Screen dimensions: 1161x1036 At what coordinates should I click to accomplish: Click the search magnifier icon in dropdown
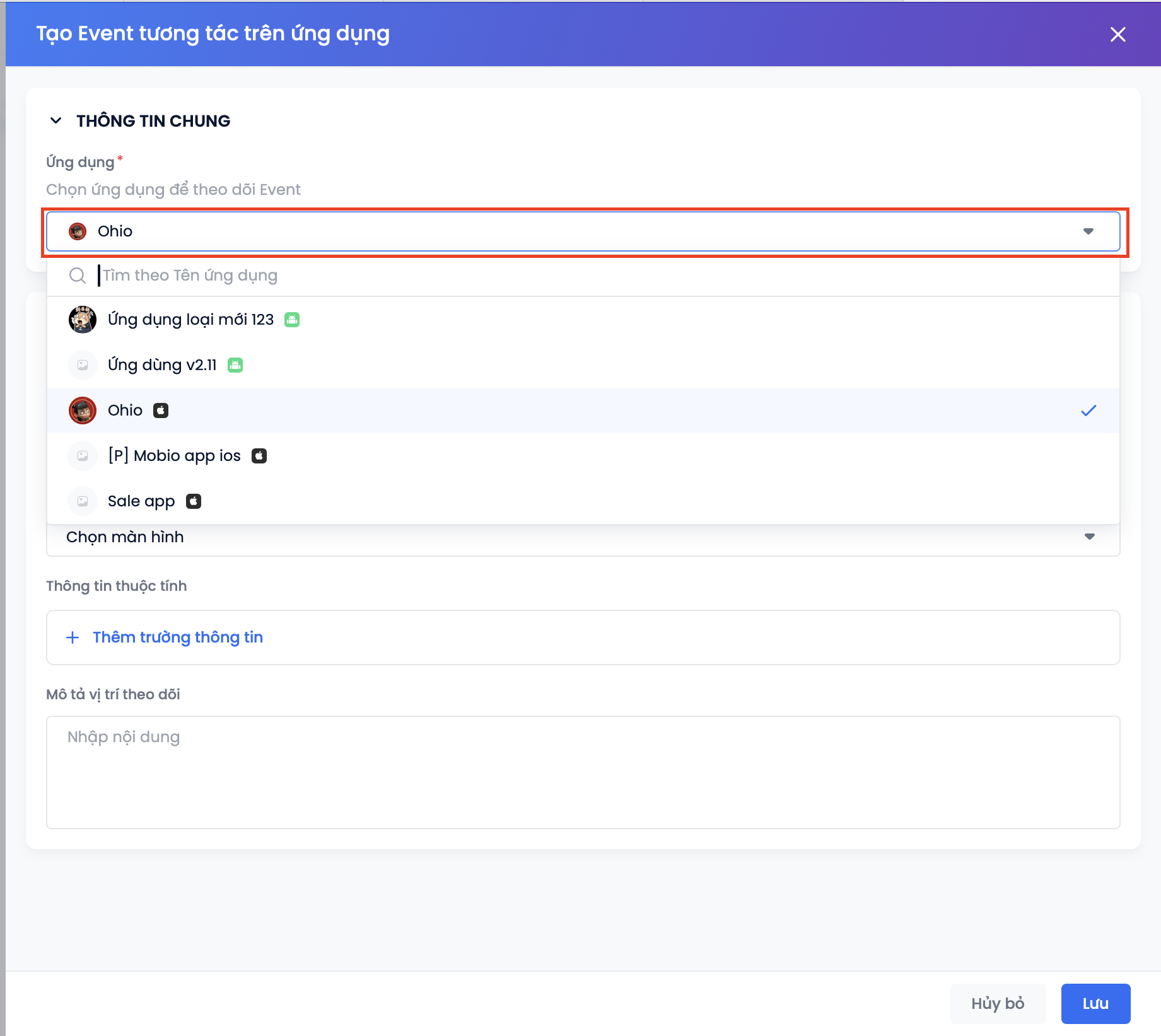coord(78,276)
